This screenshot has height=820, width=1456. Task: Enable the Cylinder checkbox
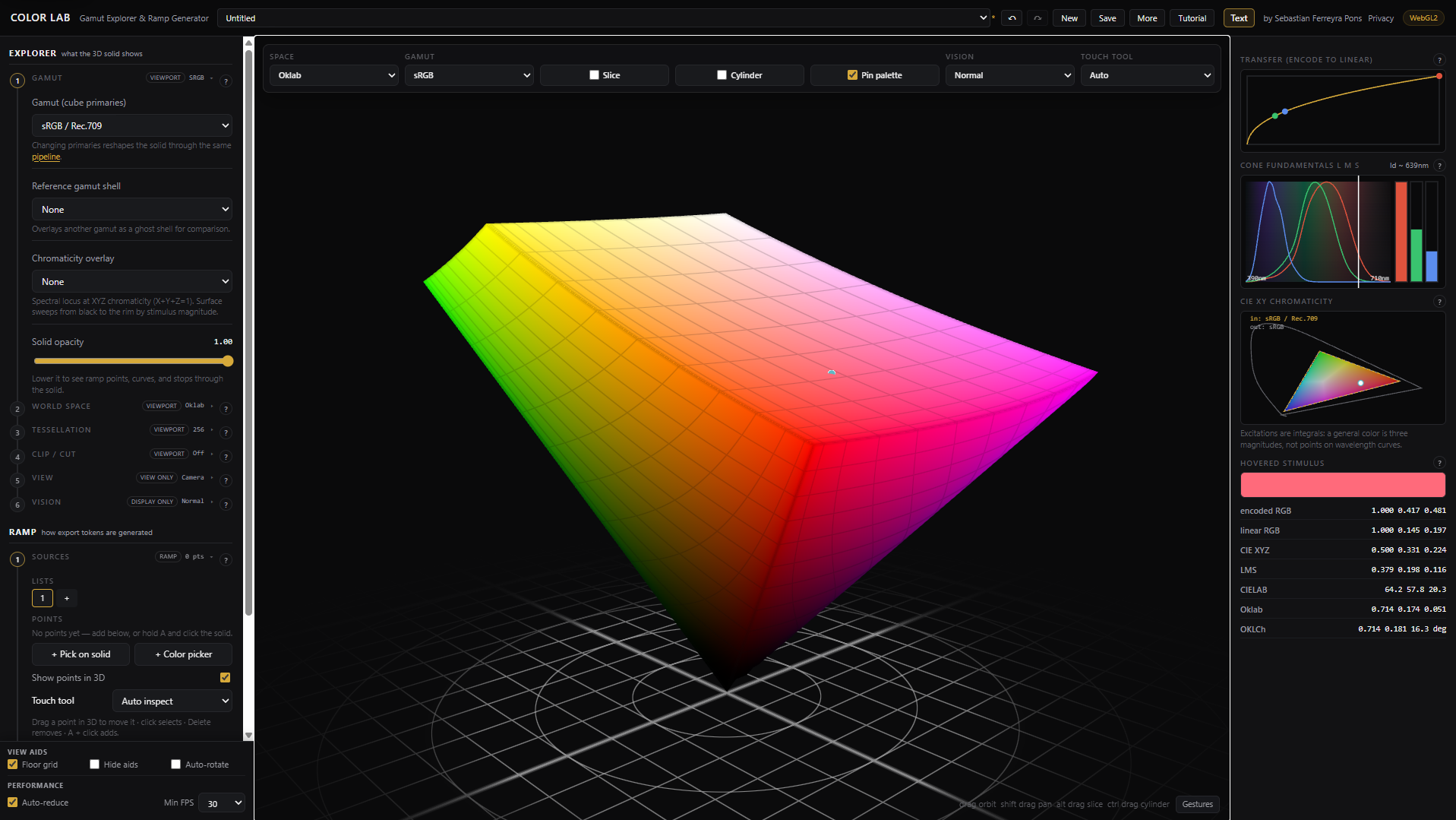coord(722,75)
